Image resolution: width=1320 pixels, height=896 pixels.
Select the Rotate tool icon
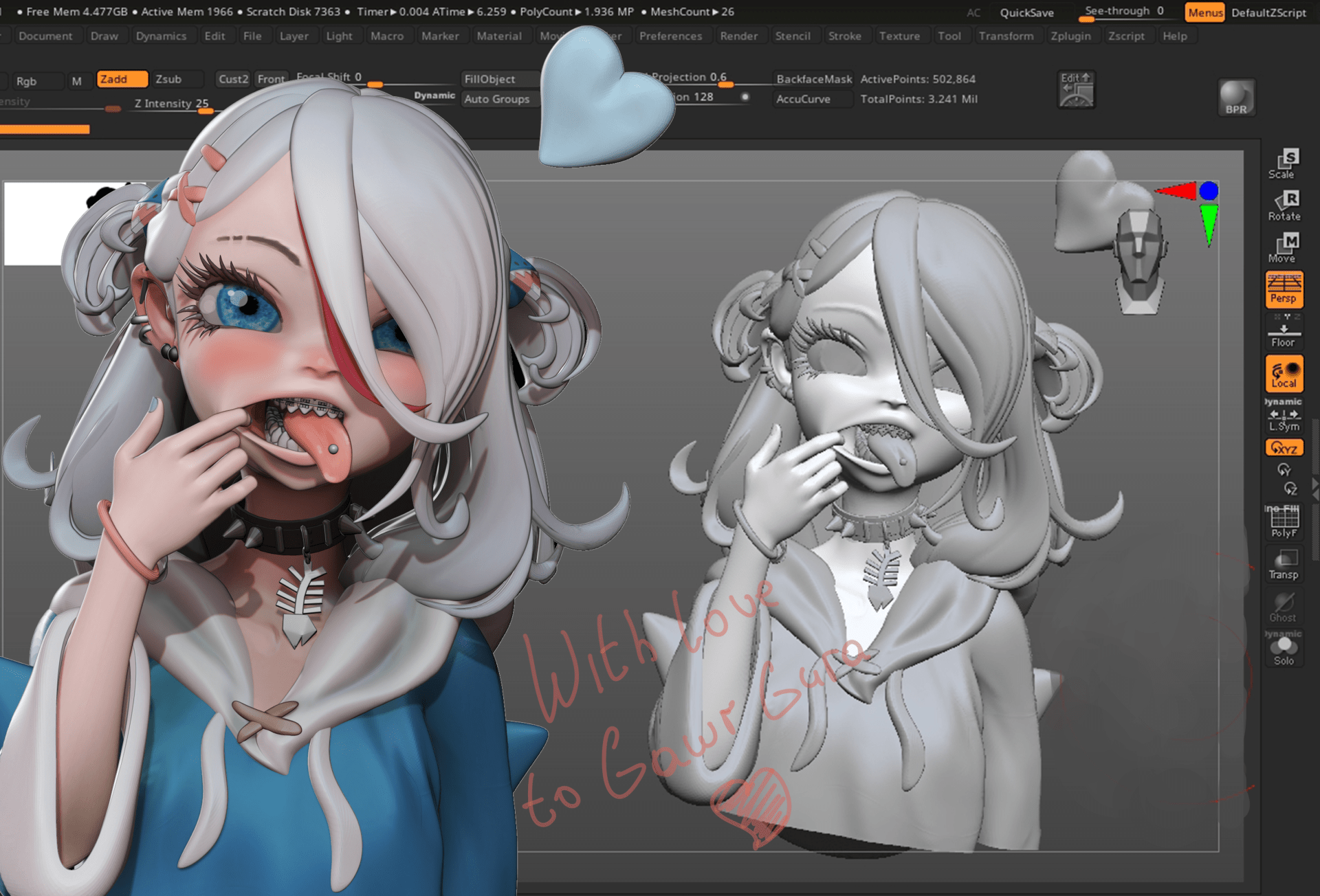click(x=1284, y=205)
